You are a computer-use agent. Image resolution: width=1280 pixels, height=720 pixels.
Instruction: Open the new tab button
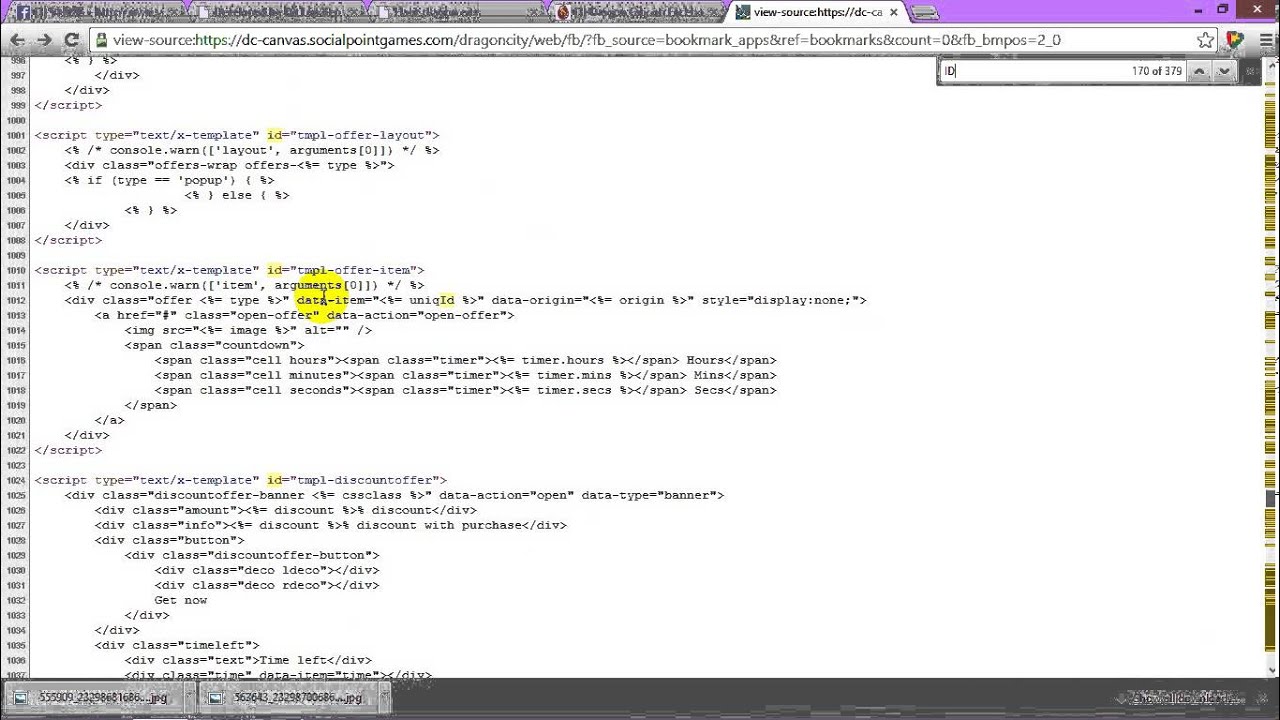click(x=925, y=12)
